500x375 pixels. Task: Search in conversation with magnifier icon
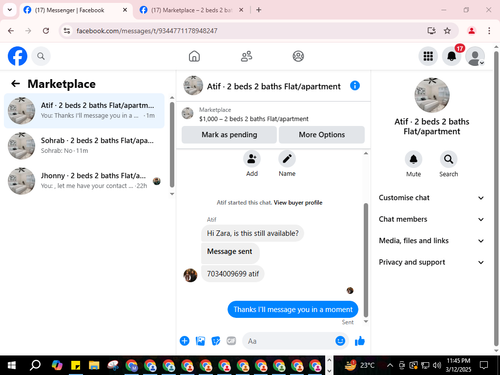tap(448, 159)
